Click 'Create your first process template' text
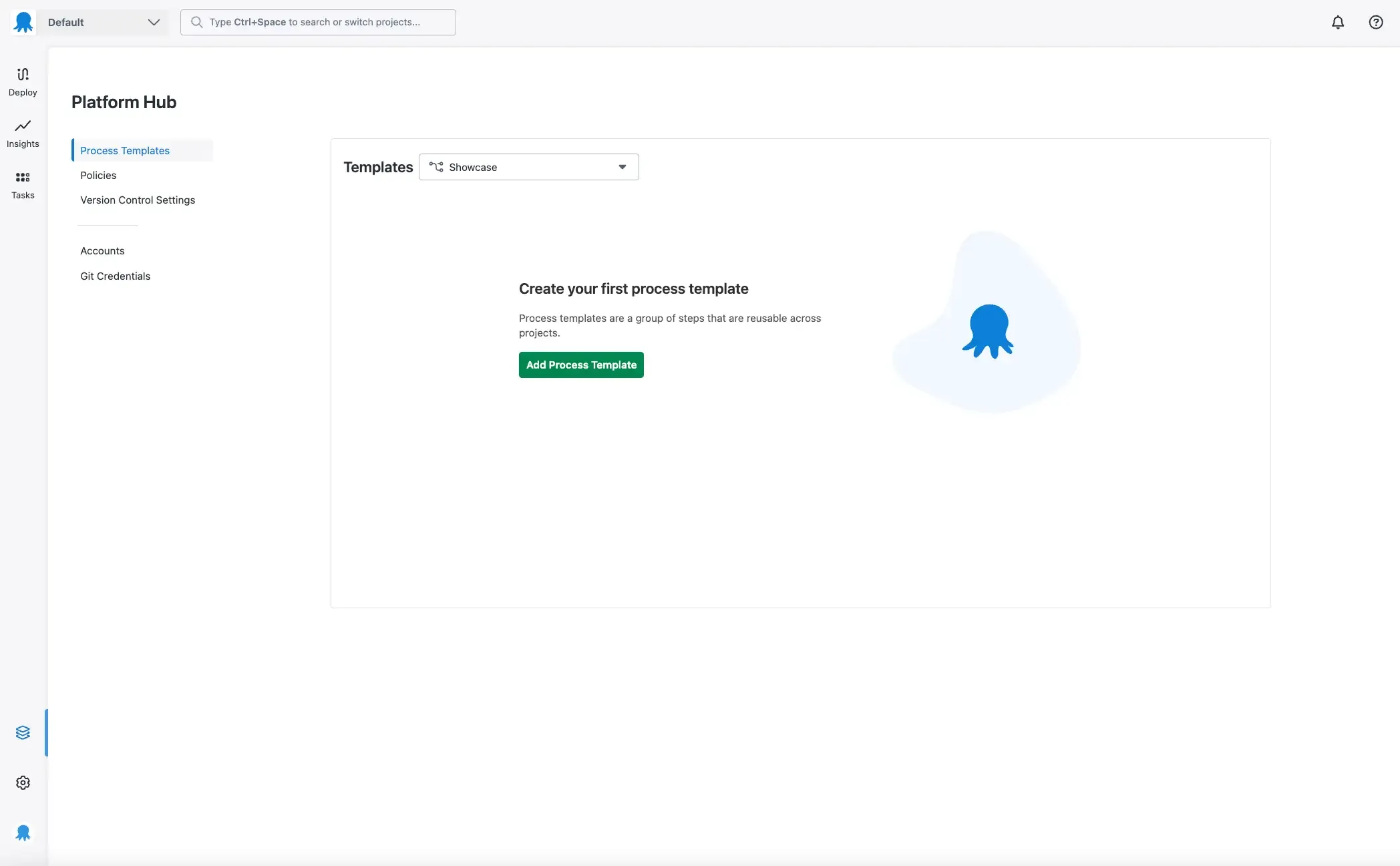 tap(634, 288)
